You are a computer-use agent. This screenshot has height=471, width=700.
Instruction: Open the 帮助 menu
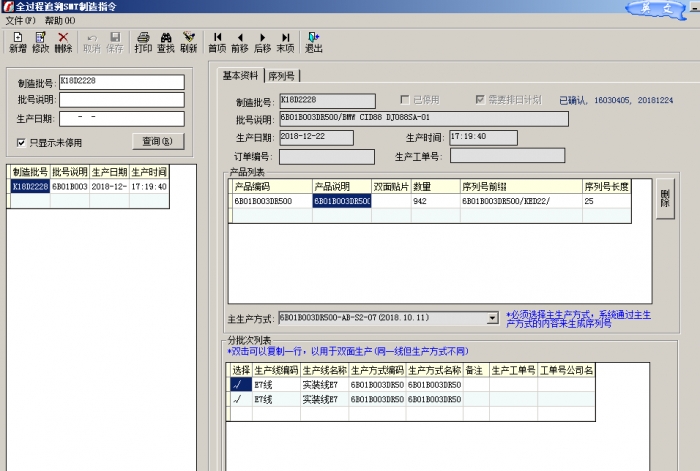coord(60,21)
